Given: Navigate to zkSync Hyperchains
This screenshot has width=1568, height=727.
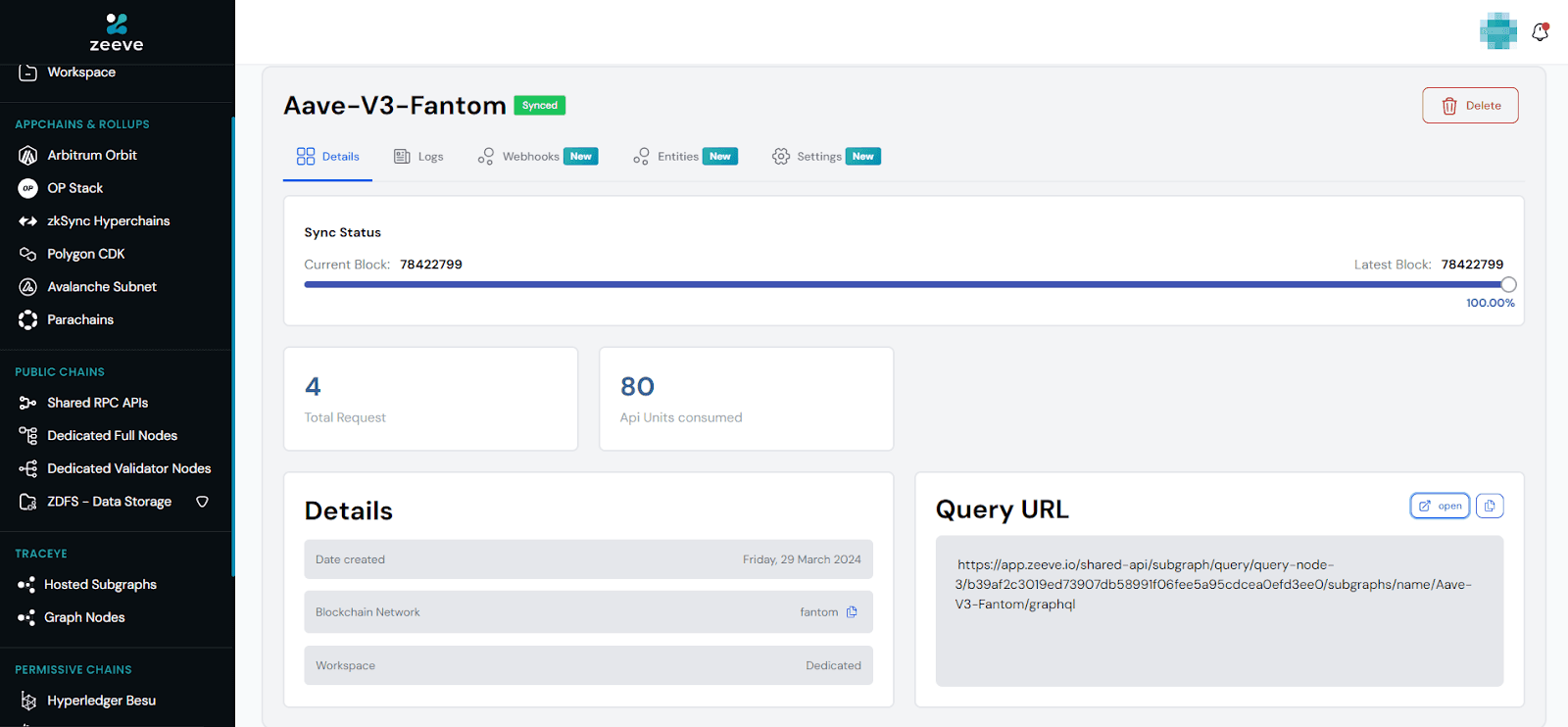Looking at the screenshot, I should click(109, 221).
